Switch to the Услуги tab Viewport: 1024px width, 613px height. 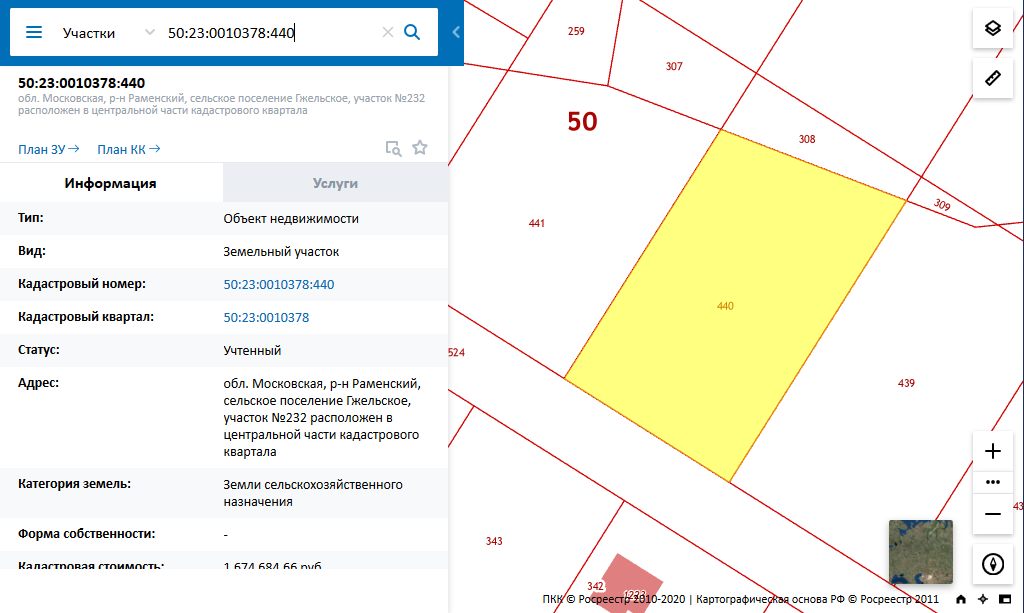tap(335, 183)
